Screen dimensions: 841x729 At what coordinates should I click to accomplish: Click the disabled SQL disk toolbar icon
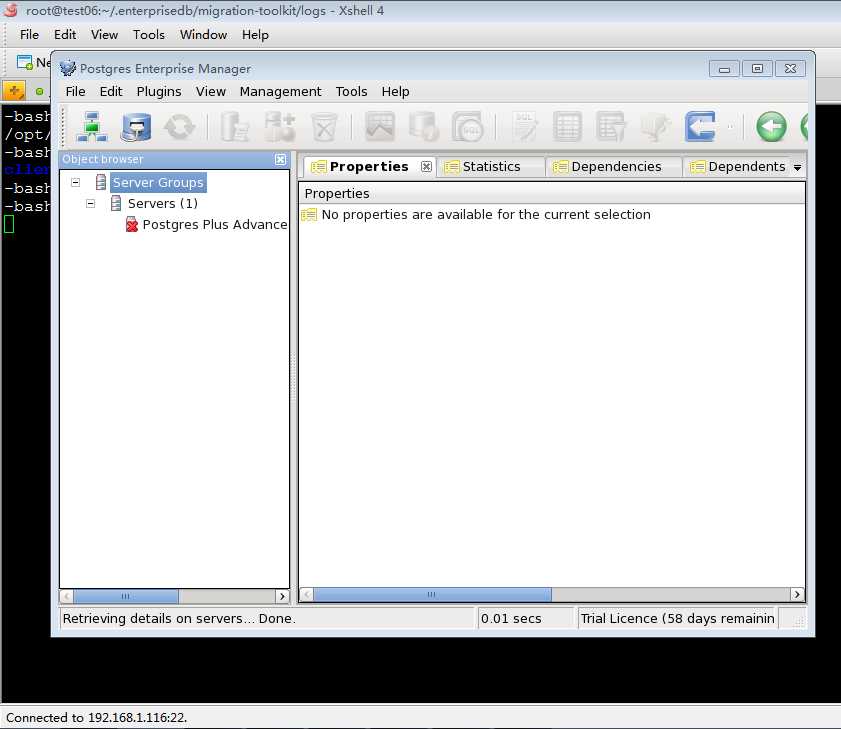click(x=468, y=127)
